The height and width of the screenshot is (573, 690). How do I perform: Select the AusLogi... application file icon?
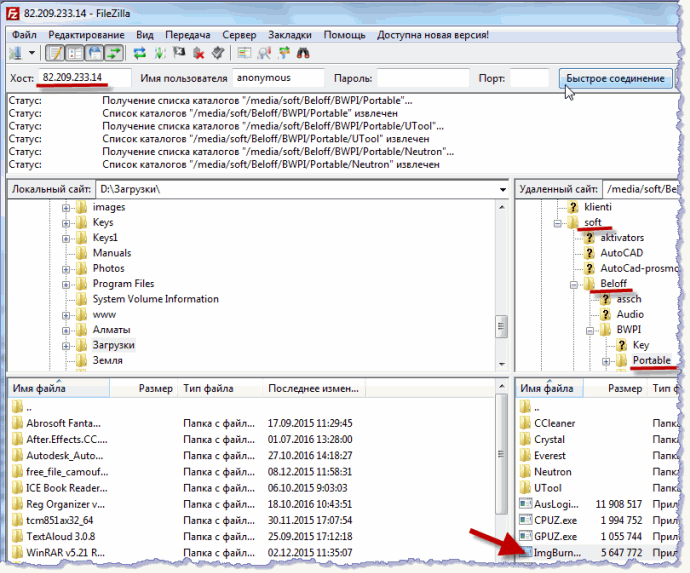tap(525, 504)
